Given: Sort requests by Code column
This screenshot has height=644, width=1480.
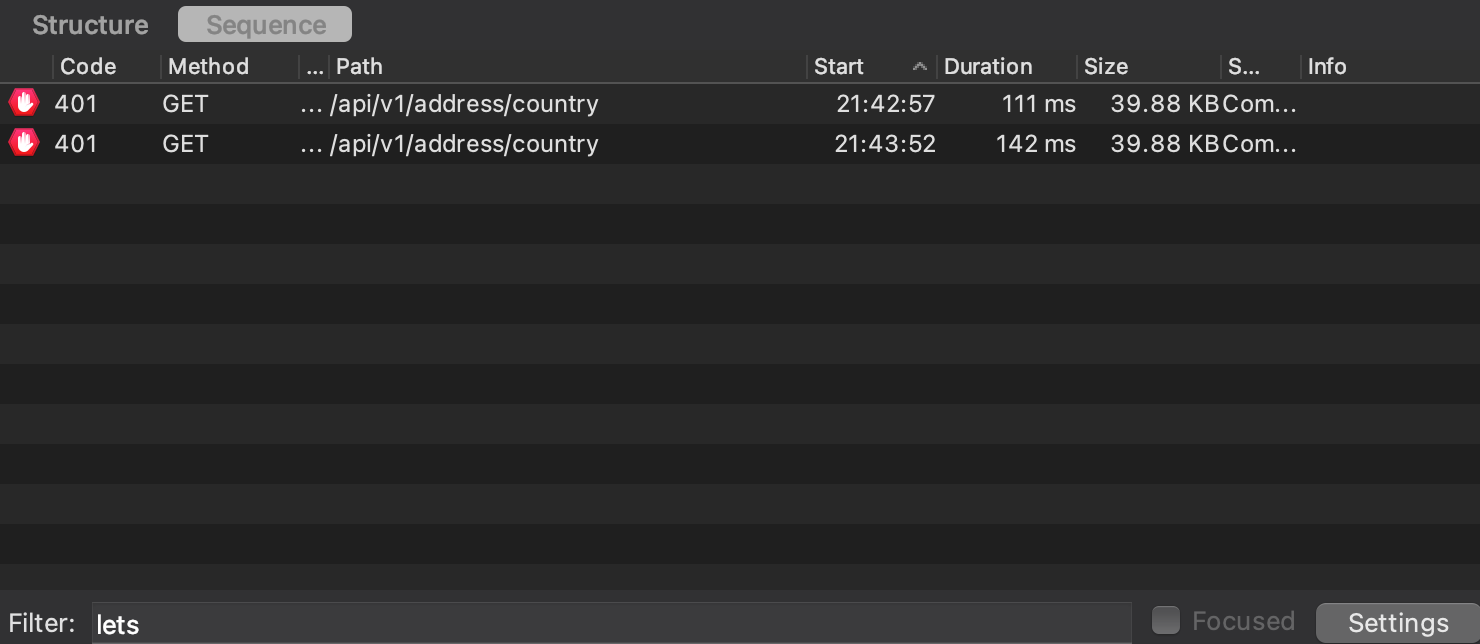Looking at the screenshot, I should (89, 67).
